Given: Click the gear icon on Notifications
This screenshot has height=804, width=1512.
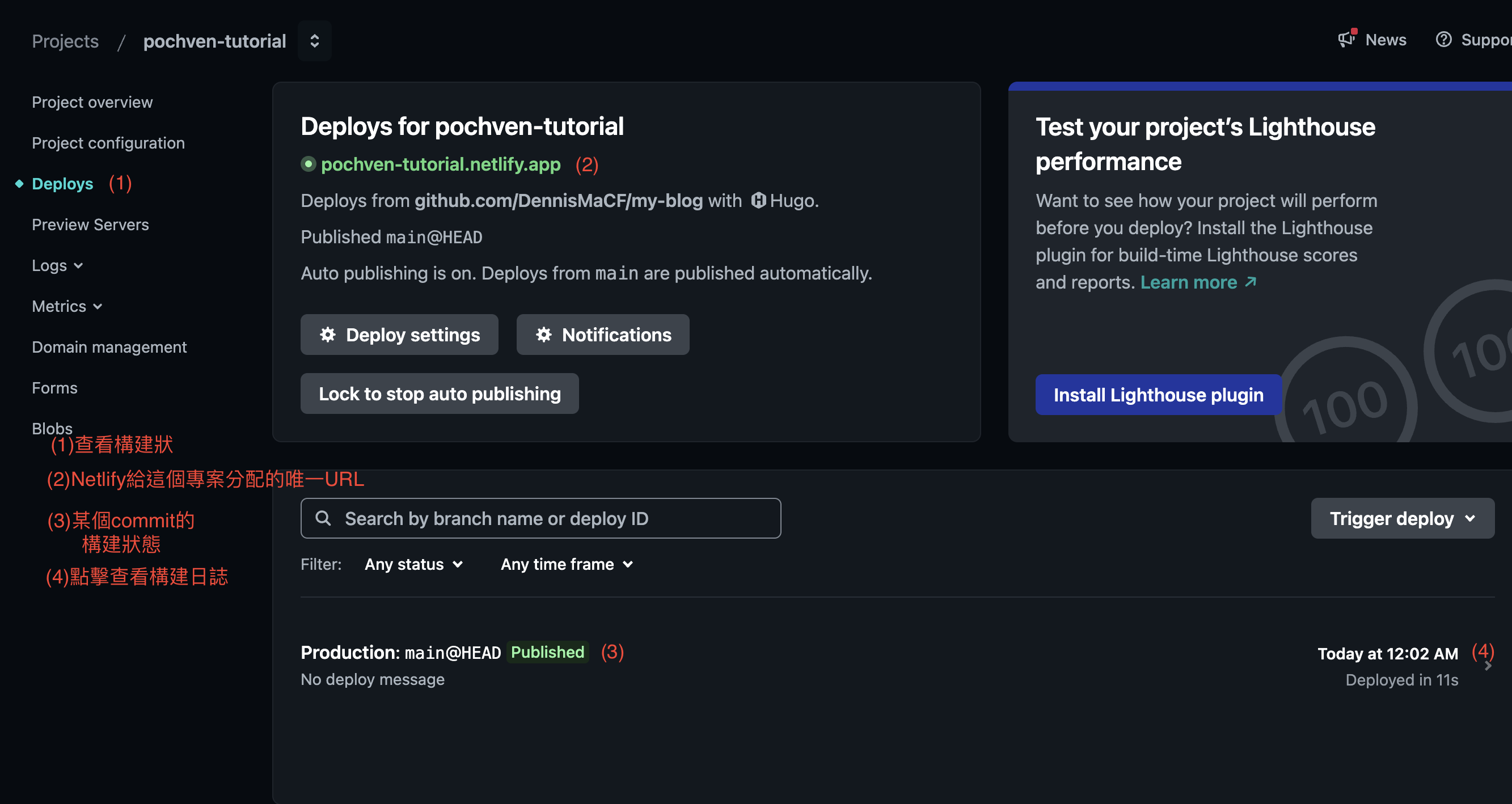Looking at the screenshot, I should (543, 335).
